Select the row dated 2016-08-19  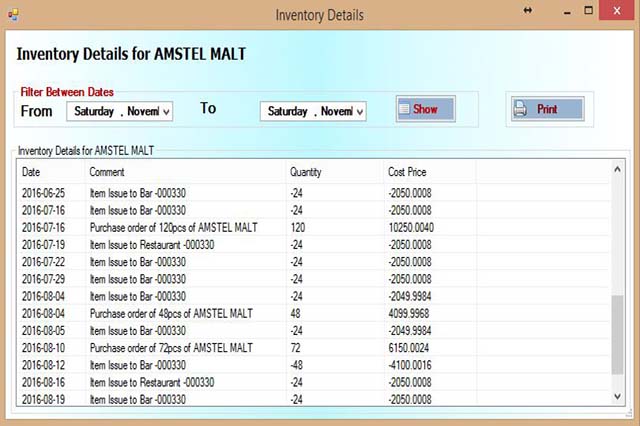point(314,399)
